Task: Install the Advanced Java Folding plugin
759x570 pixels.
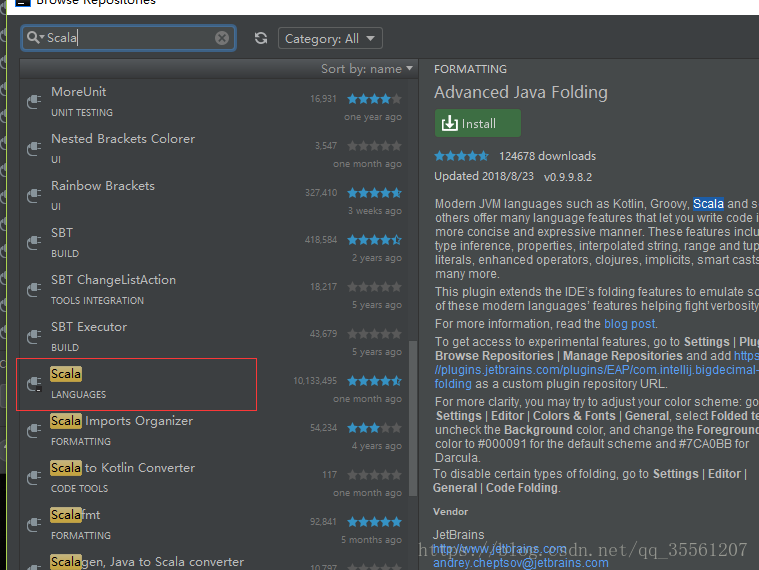Action: click(478, 123)
